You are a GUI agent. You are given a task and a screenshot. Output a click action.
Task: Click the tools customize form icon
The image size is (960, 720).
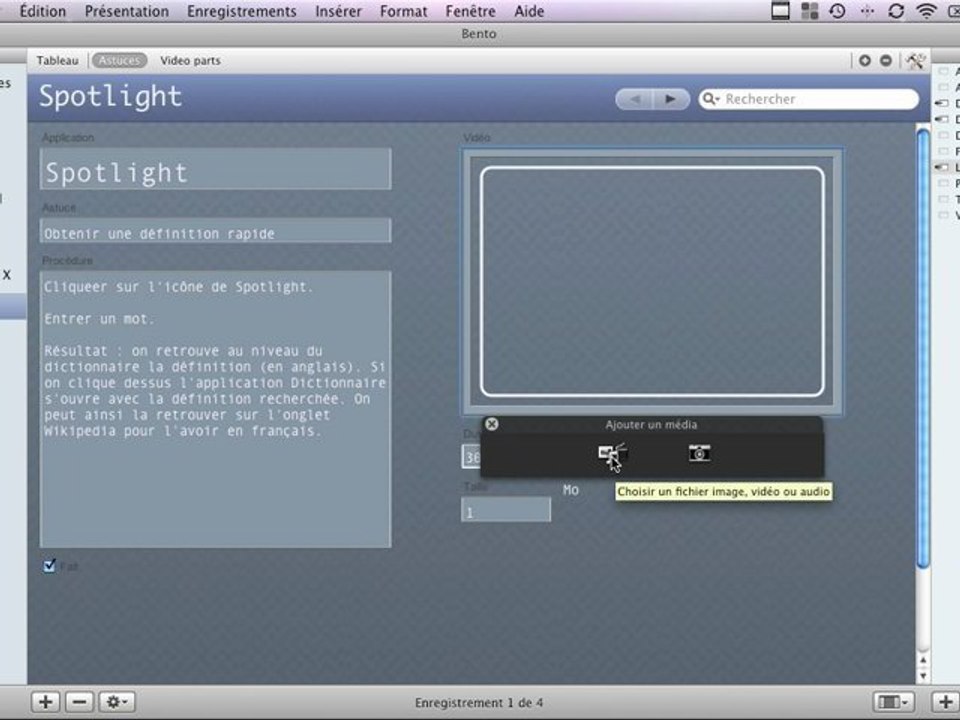tap(915, 61)
